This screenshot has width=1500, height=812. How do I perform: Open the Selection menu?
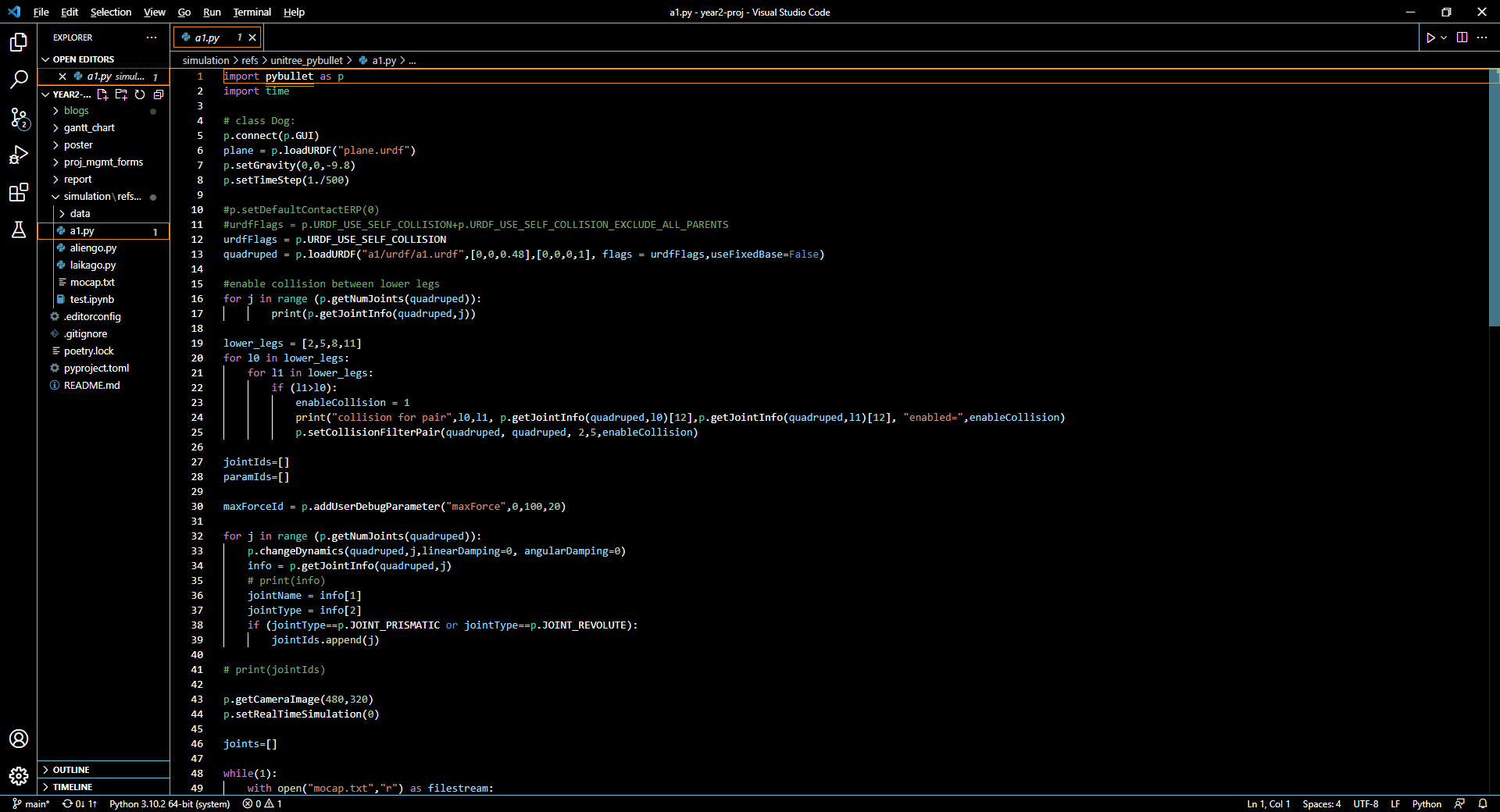pos(111,12)
